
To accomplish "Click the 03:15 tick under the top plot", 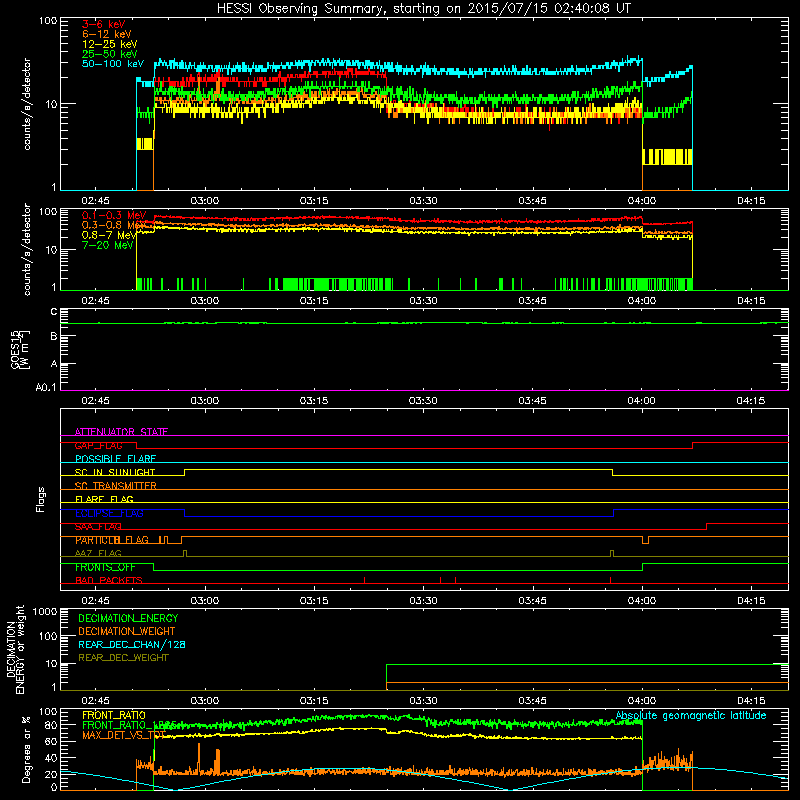I will point(314,201).
